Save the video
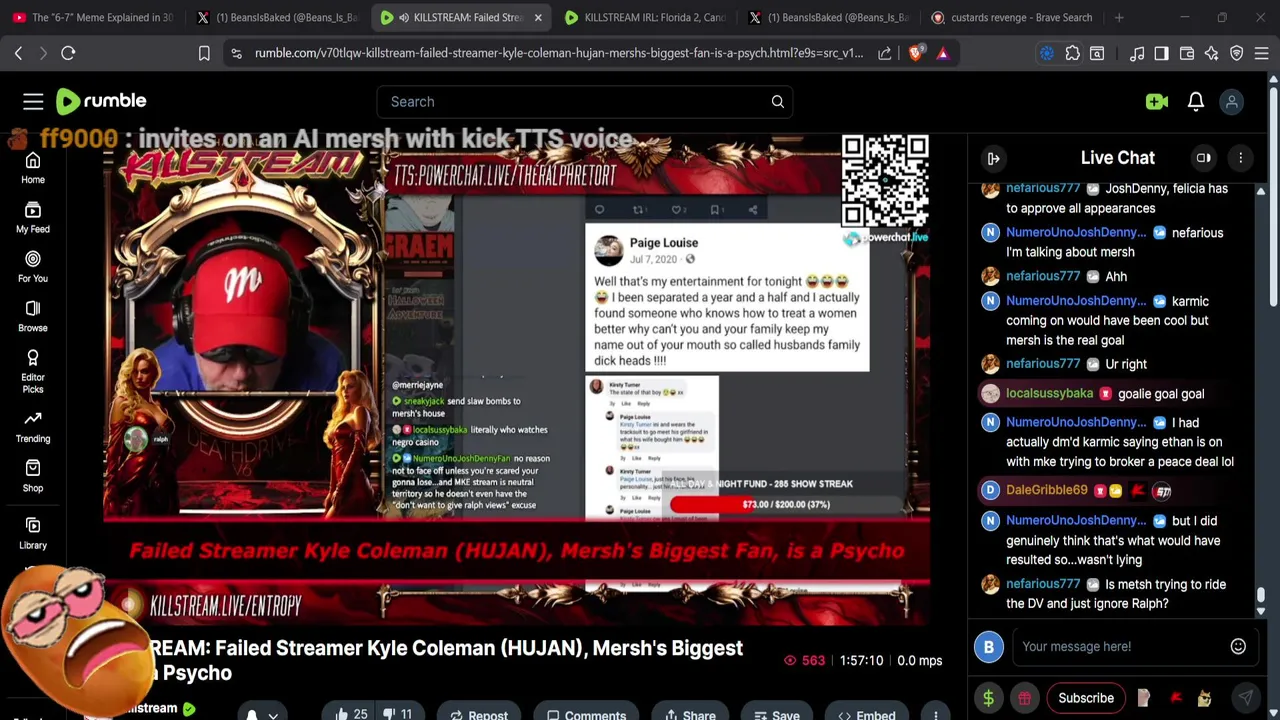The image size is (1280, 720). click(x=776, y=714)
